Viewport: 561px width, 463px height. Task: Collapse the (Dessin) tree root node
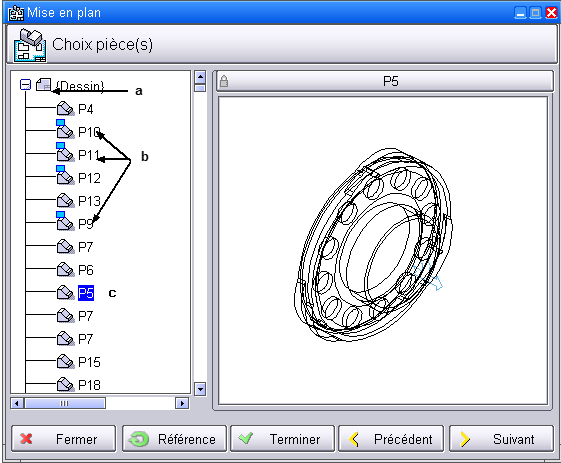tap(25, 85)
